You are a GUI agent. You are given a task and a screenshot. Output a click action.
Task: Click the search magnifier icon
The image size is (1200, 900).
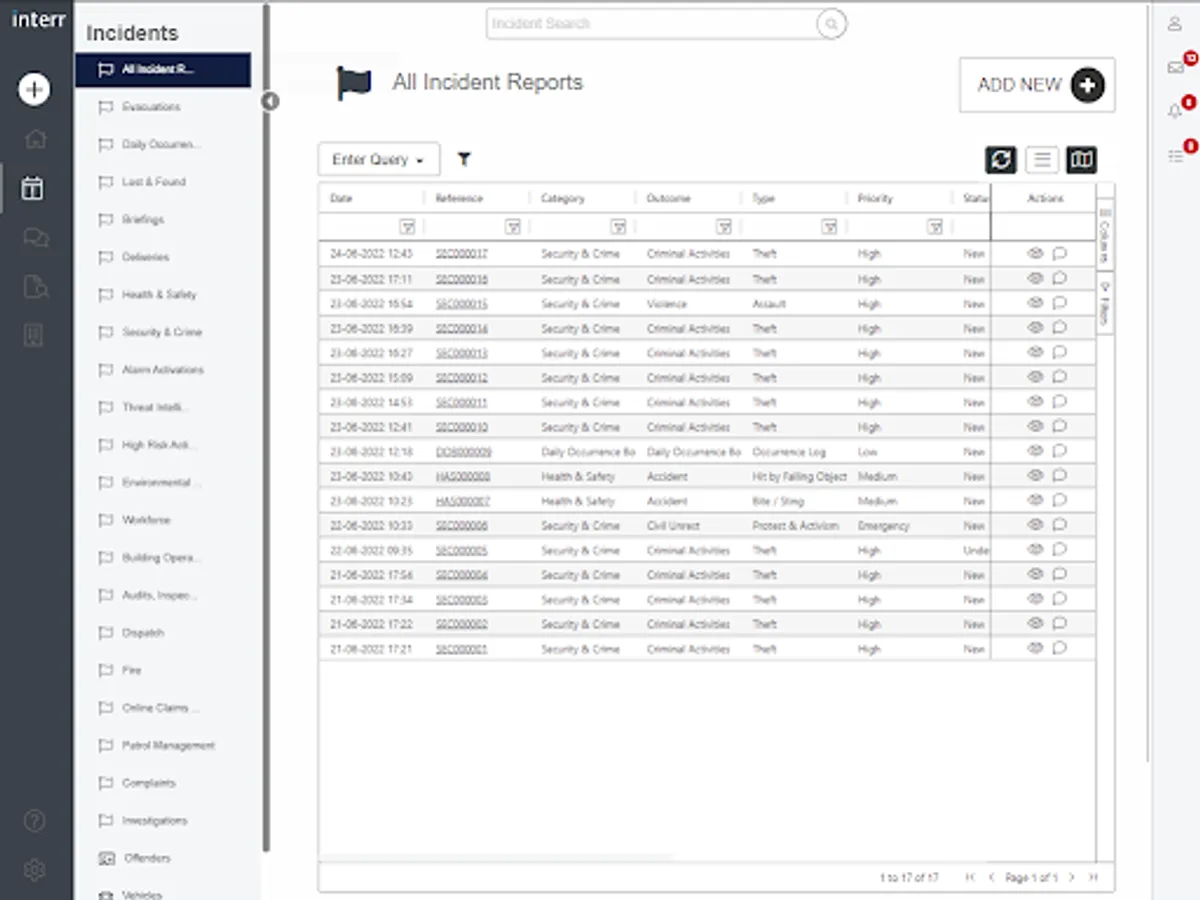831,24
